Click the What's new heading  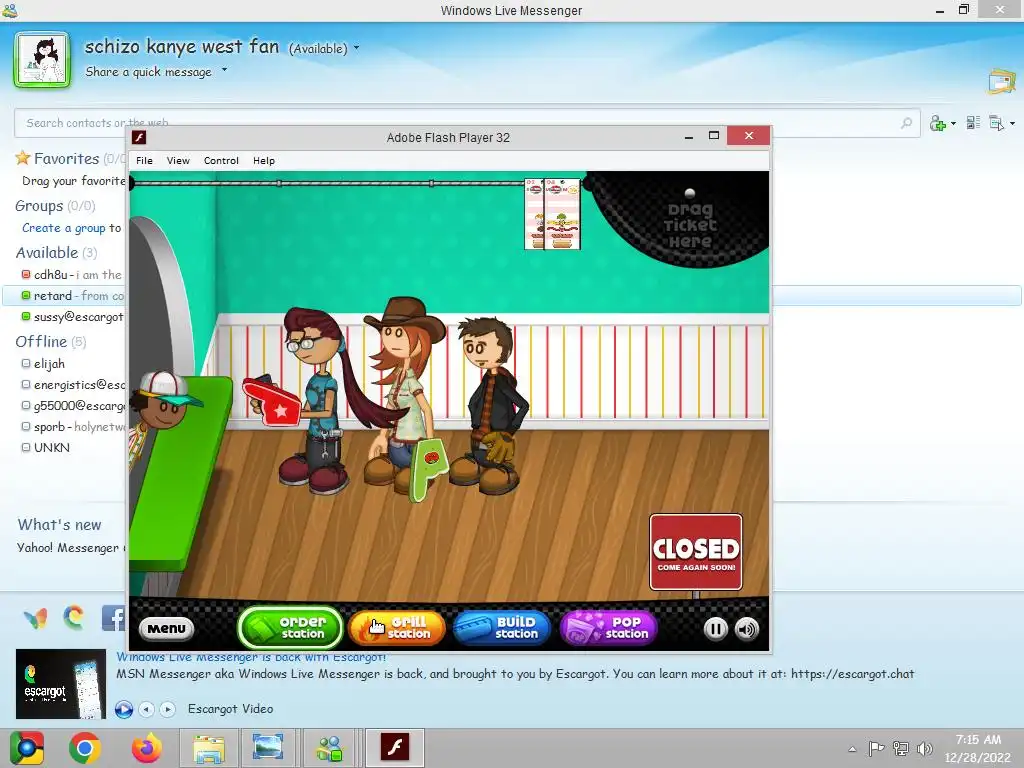point(59,525)
